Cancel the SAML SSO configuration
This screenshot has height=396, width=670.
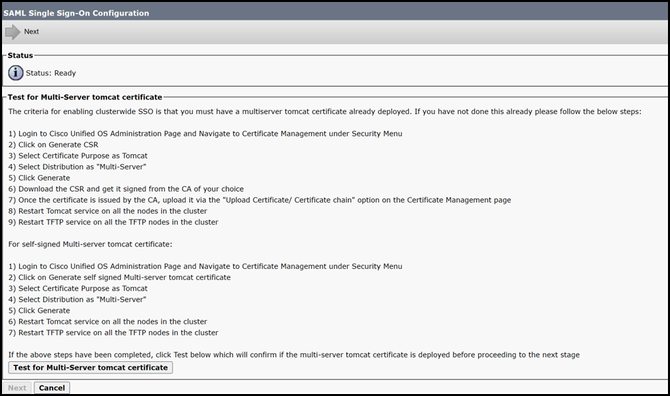coord(52,388)
